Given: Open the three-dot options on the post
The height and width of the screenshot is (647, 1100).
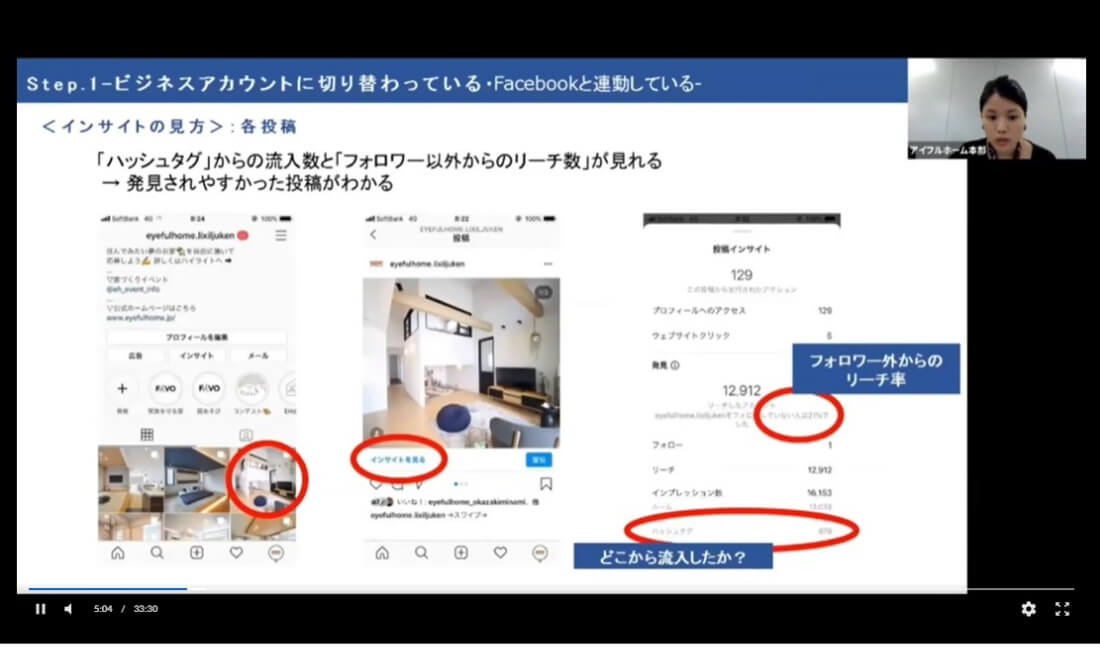Looking at the screenshot, I should (549, 264).
